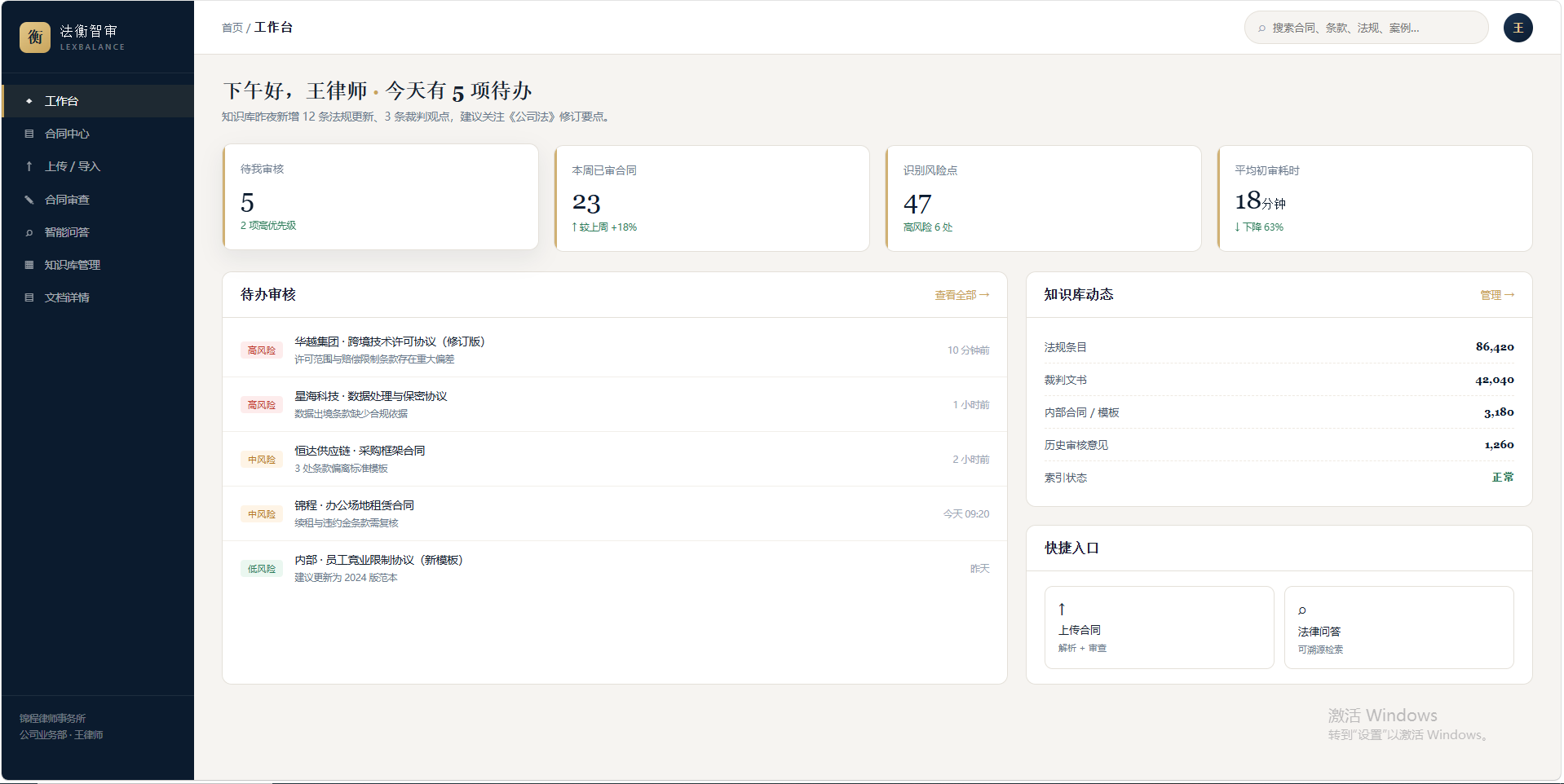The height and width of the screenshot is (784, 1564).
Task: Click ↑ 较上周 +18% trend text
Action: [604, 227]
